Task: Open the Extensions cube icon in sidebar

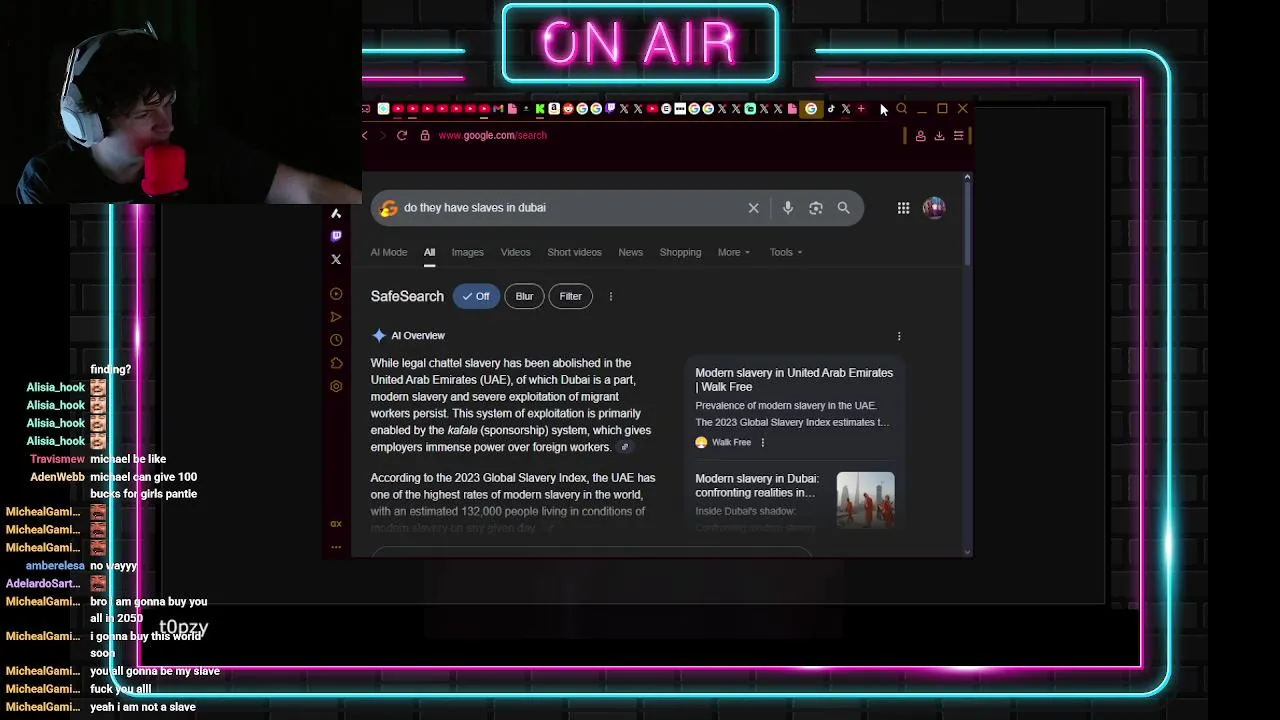Action: click(x=336, y=363)
